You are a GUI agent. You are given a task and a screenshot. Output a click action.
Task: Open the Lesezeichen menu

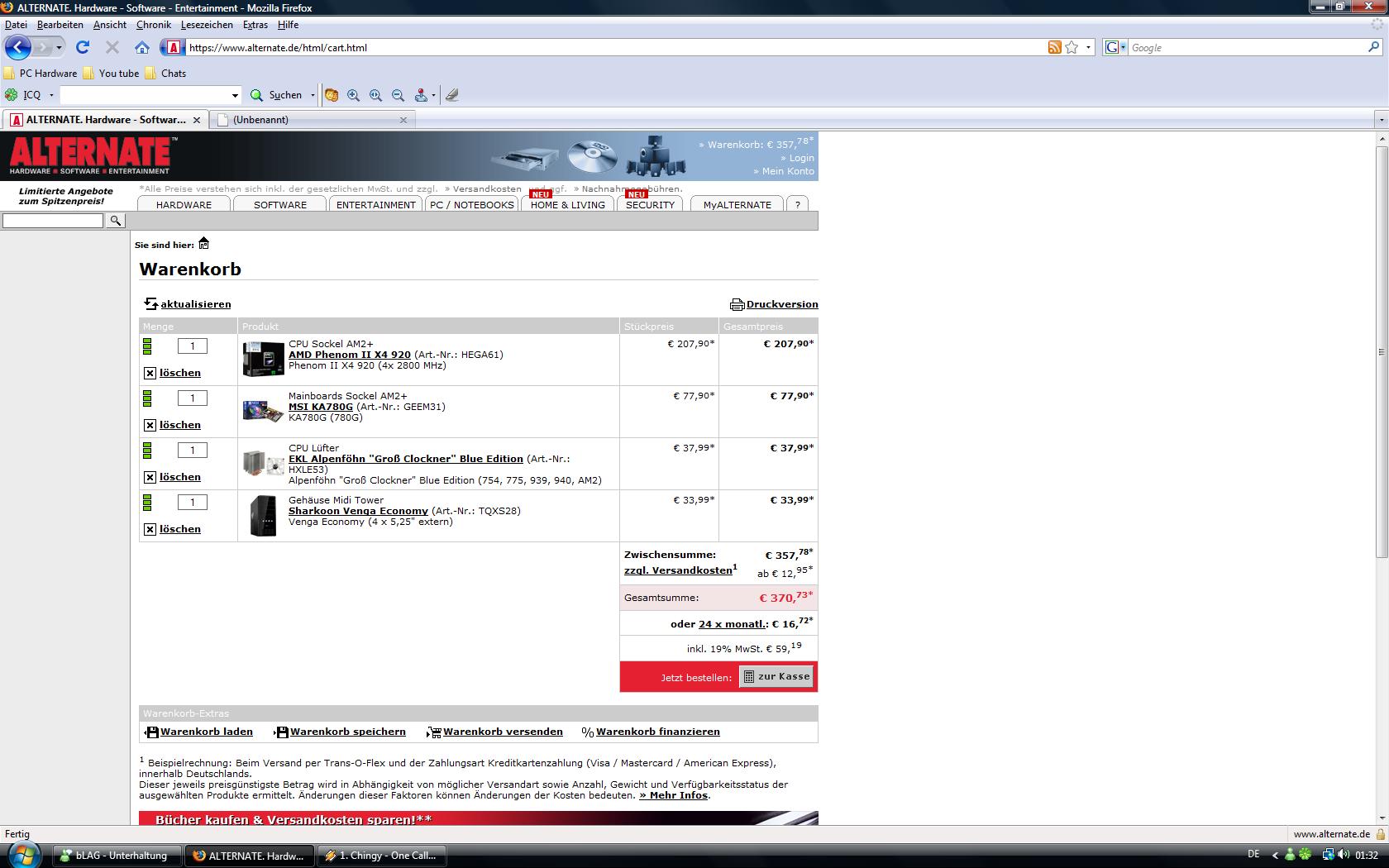[x=207, y=25]
